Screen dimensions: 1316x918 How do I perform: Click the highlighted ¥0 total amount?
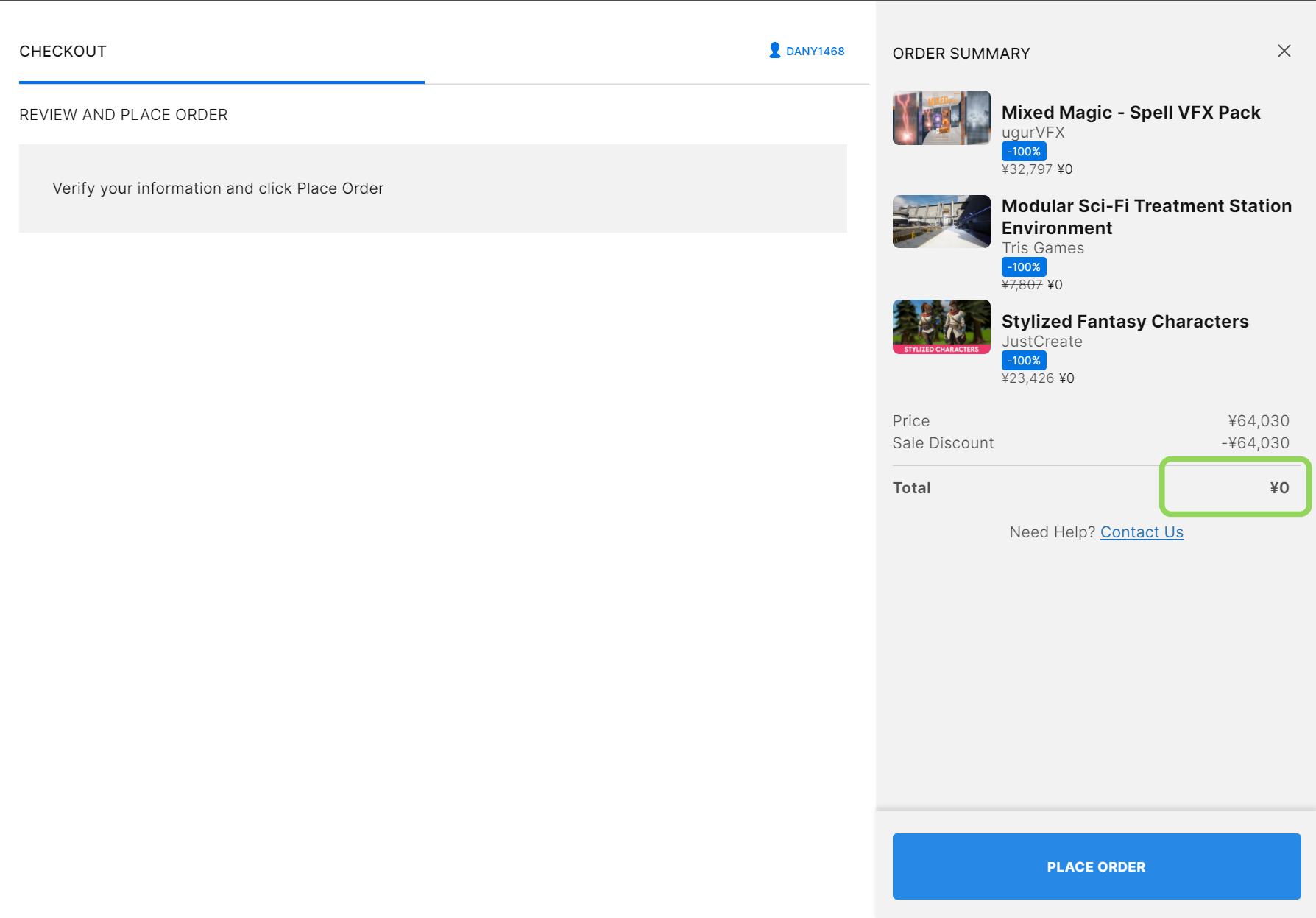pyautogui.click(x=1278, y=488)
